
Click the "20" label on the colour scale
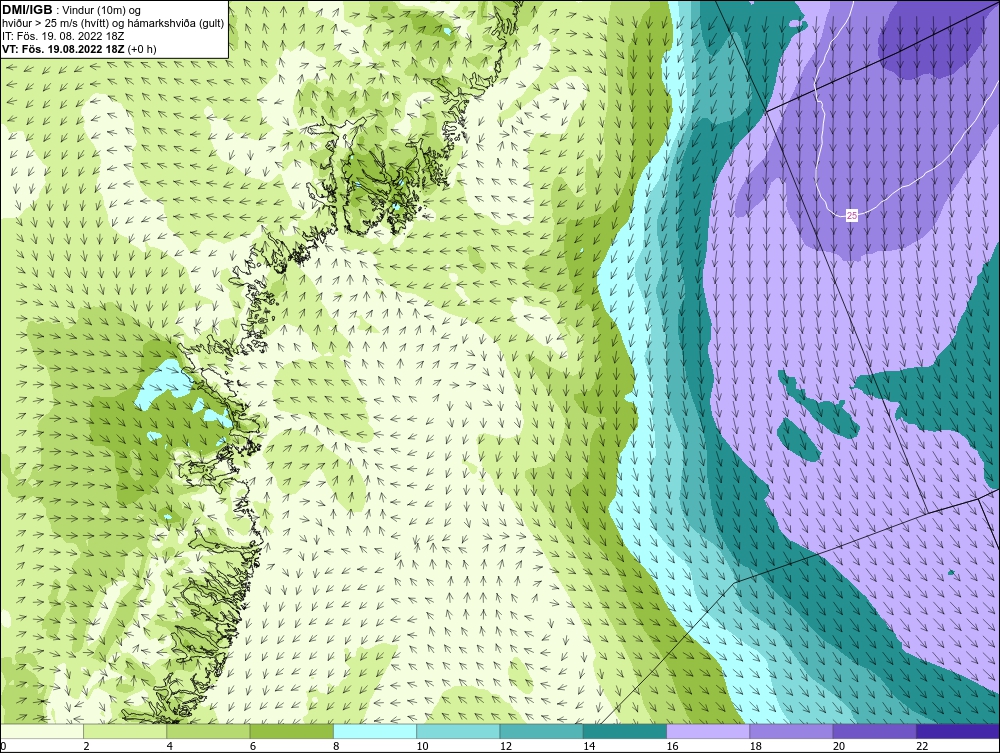(839, 746)
